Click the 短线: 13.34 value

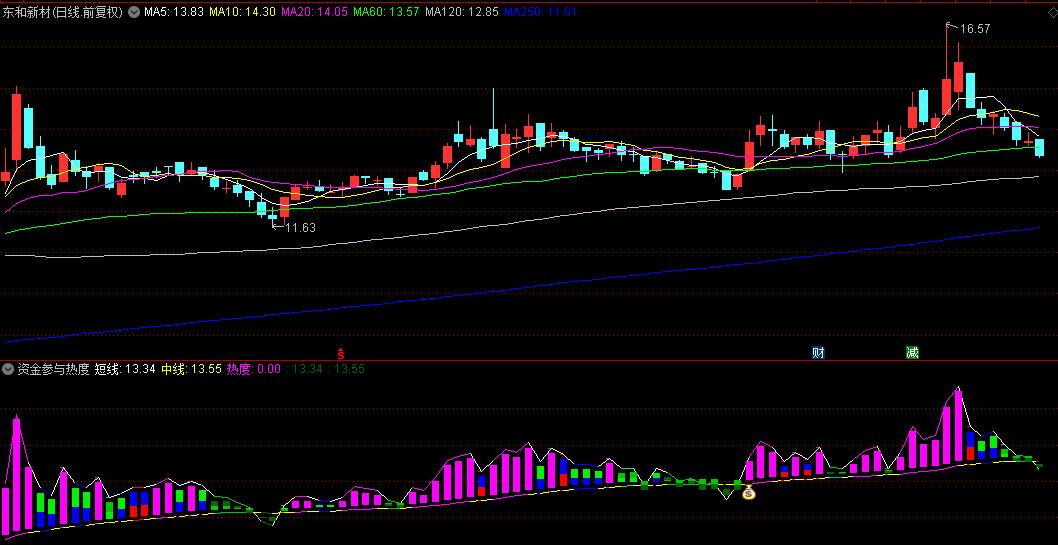tap(126, 369)
